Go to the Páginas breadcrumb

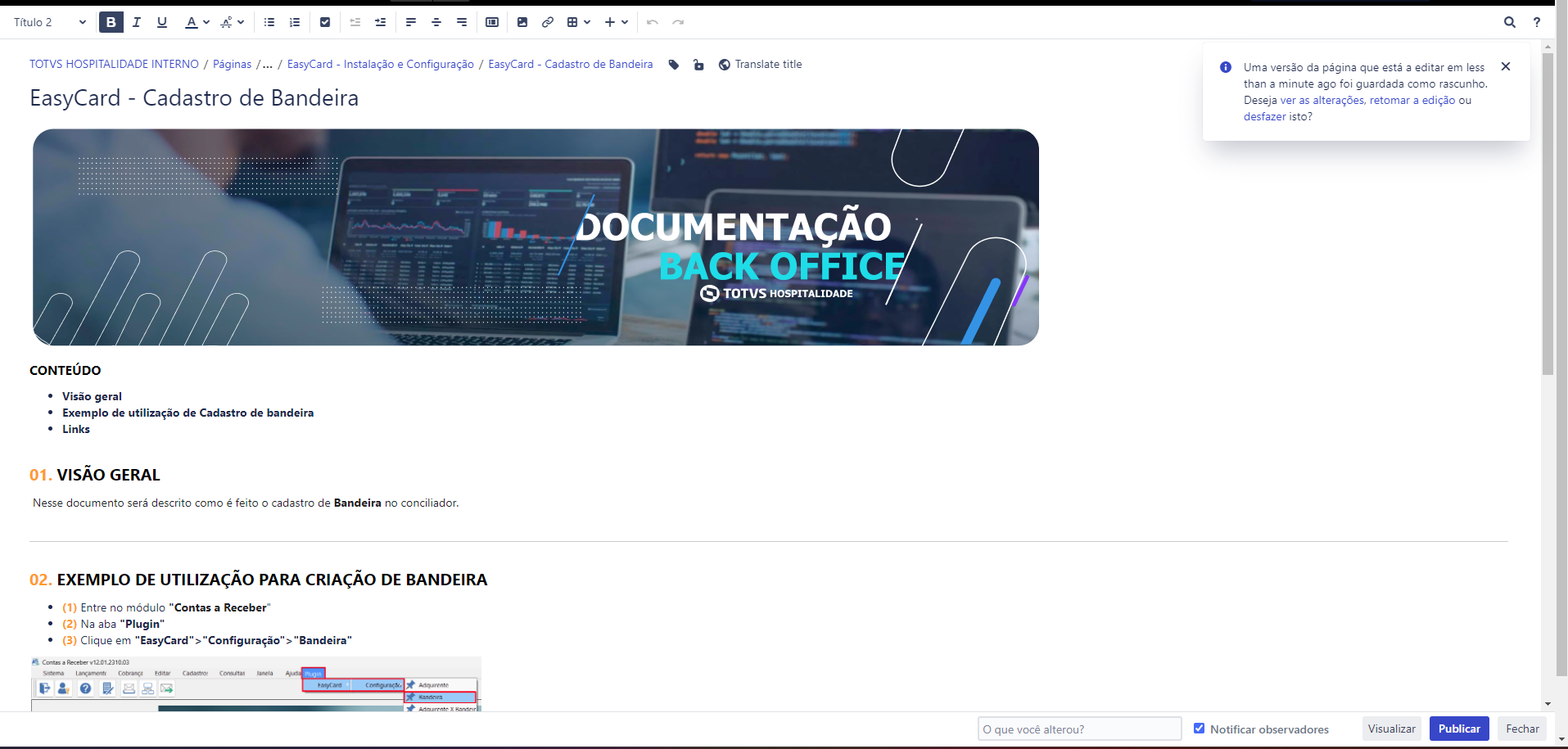pyautogui.click(x=233, y=65)
